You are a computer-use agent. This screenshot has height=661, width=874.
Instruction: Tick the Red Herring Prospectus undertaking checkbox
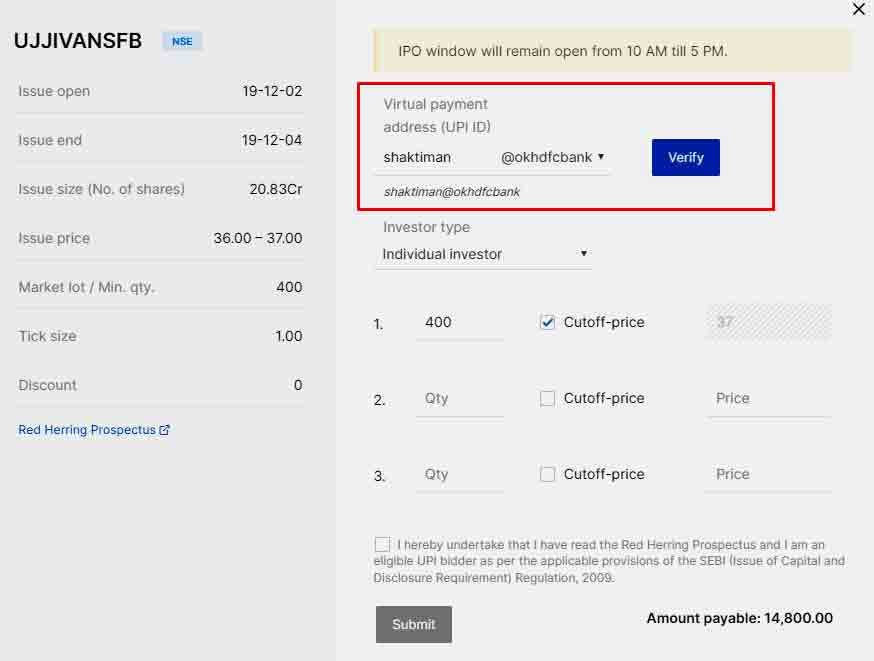click(x=382, y=545)
